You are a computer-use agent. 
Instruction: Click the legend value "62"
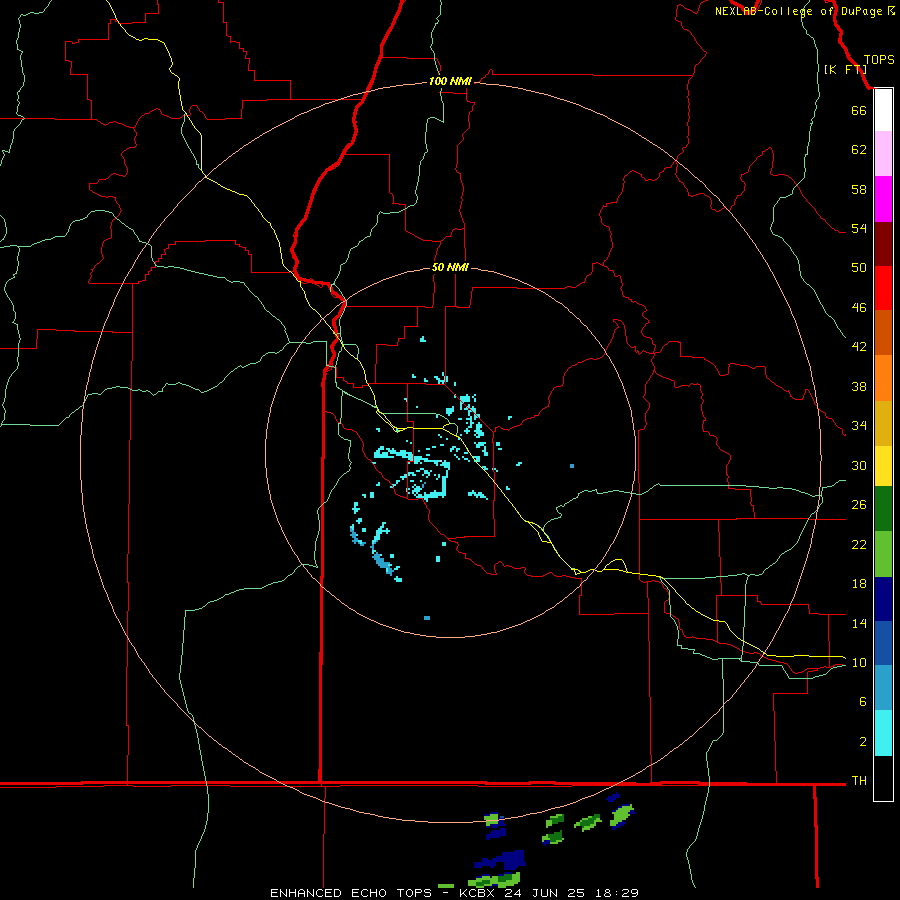[859, 150]
